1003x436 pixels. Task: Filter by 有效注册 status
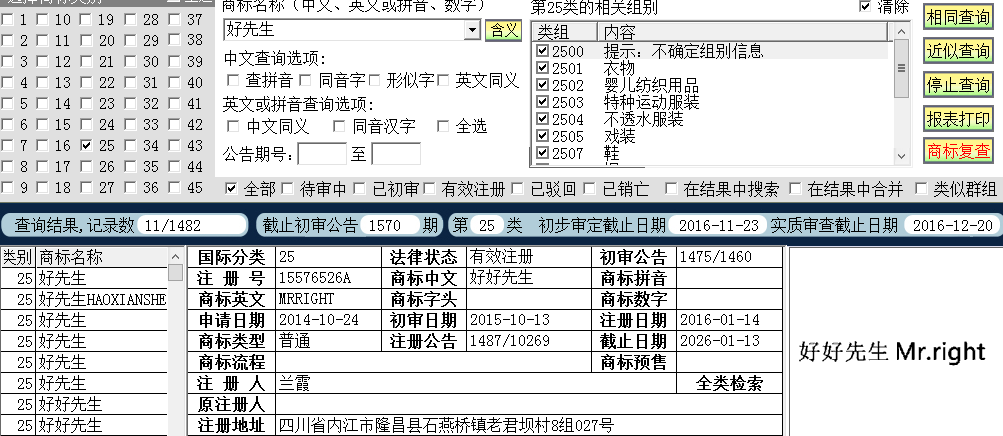pos(429,189)
